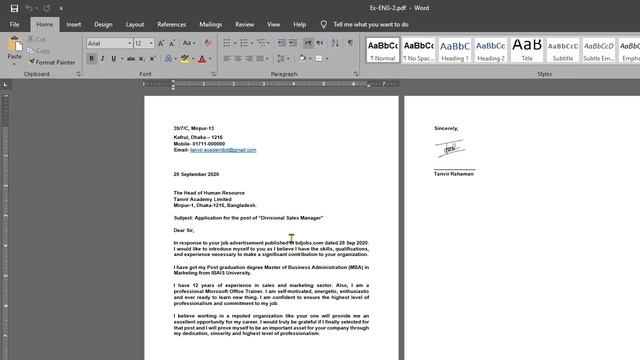Open Paragraph settings dialog launcher
Screen dimensions: 640x360
coord(356,74)
